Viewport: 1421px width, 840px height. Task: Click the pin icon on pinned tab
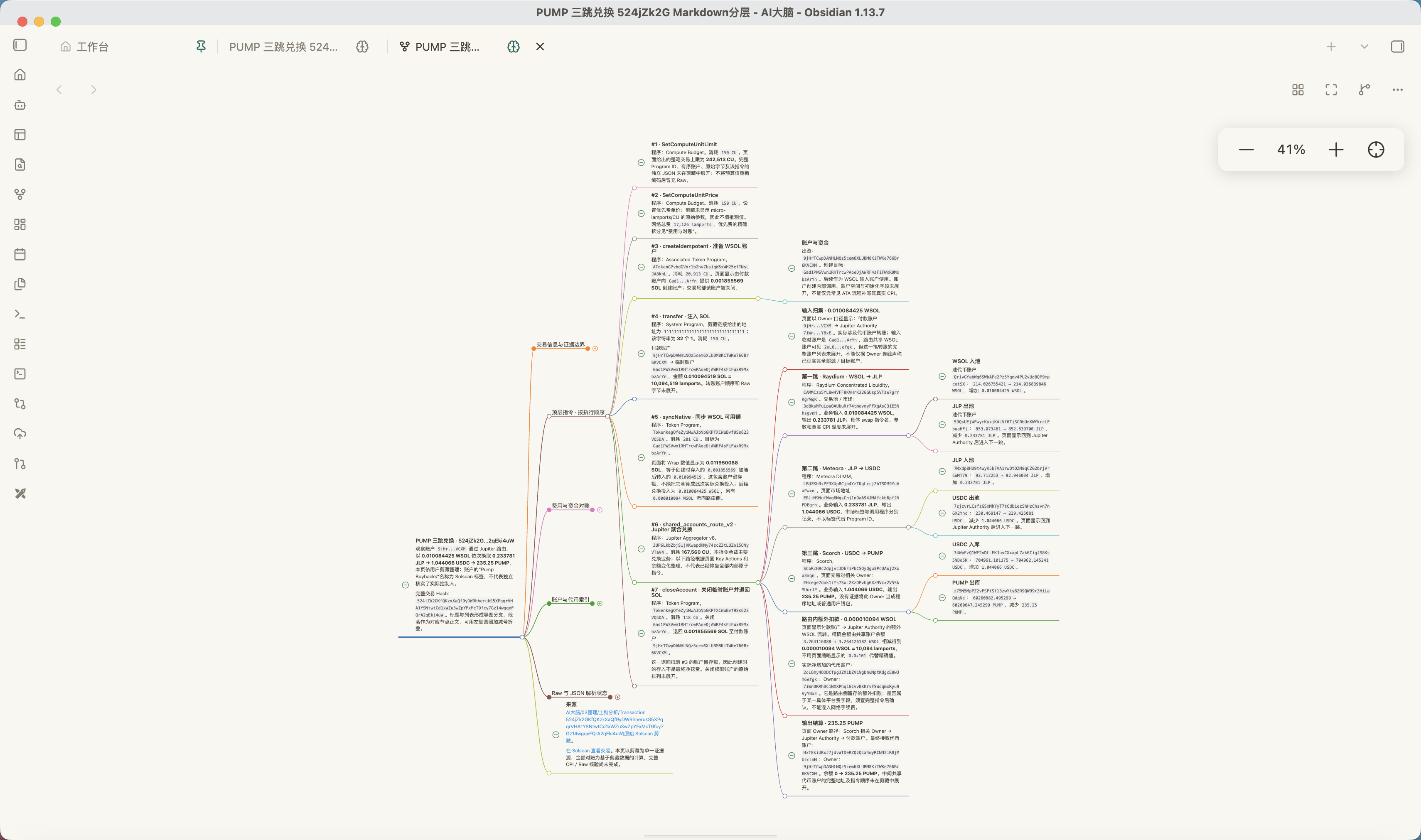pyautogui.click(x=201, y=47)
